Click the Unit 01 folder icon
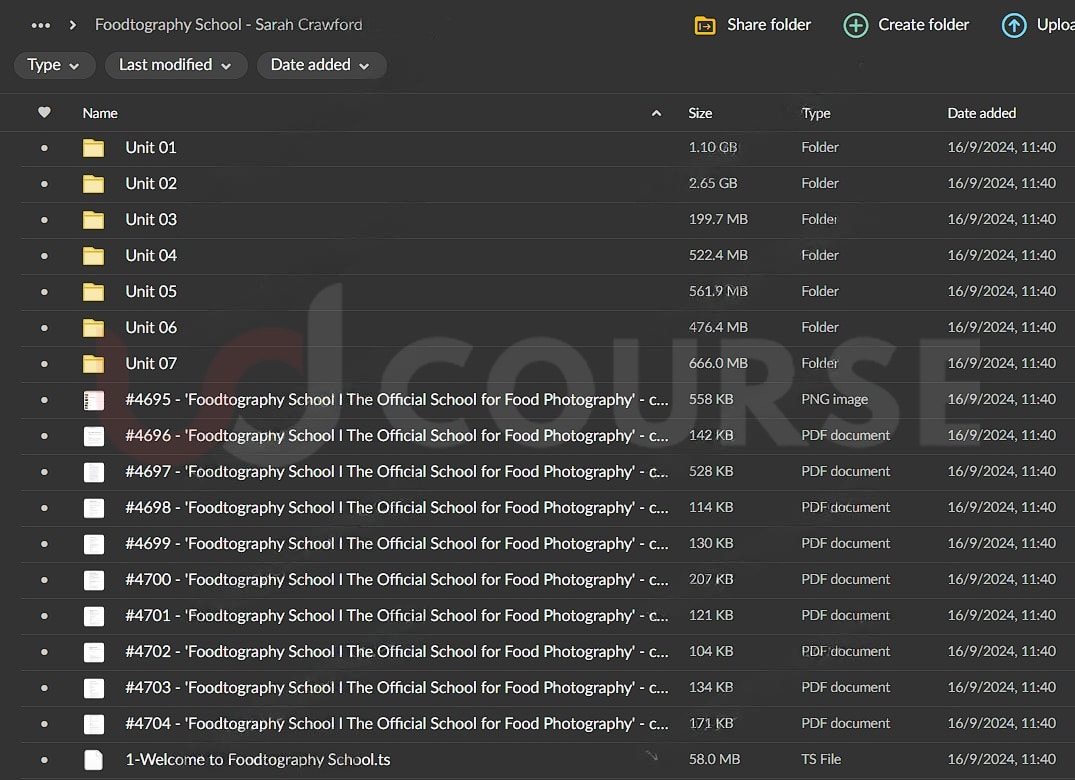Viewport: 1075px width, 780px height. click(93, 148)
